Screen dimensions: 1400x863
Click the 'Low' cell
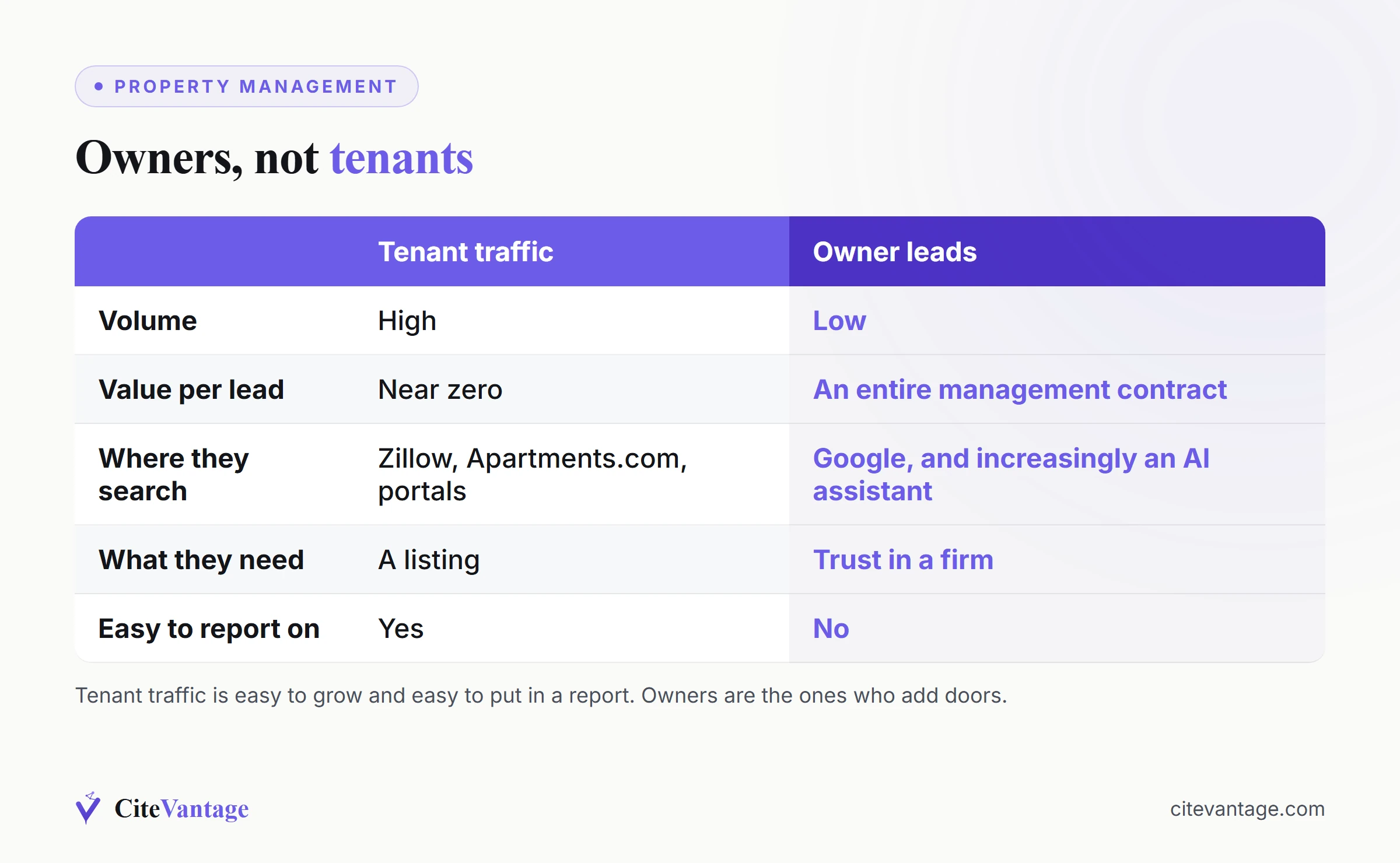click(839, 321)
